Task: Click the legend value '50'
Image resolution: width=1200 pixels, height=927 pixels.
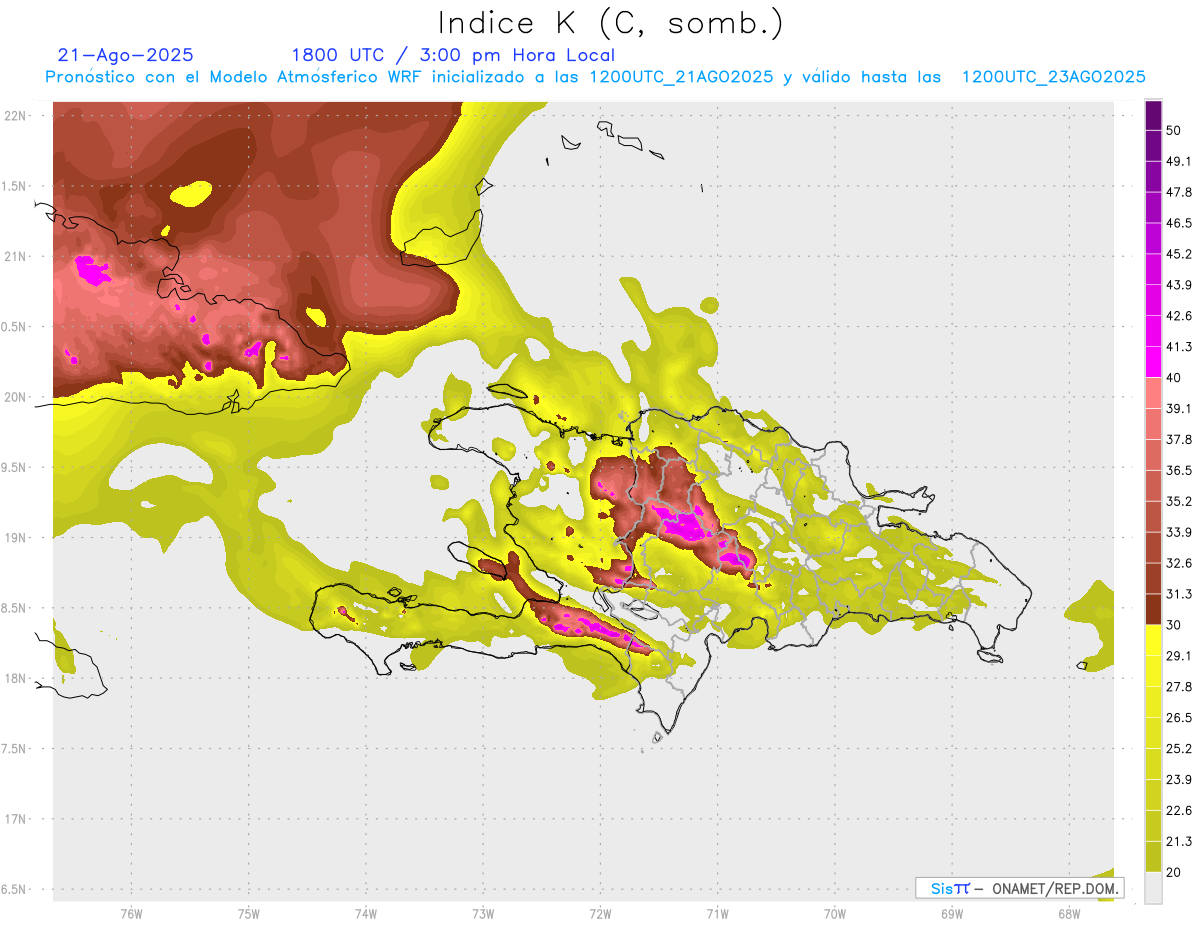Action: pos(1174,131)
